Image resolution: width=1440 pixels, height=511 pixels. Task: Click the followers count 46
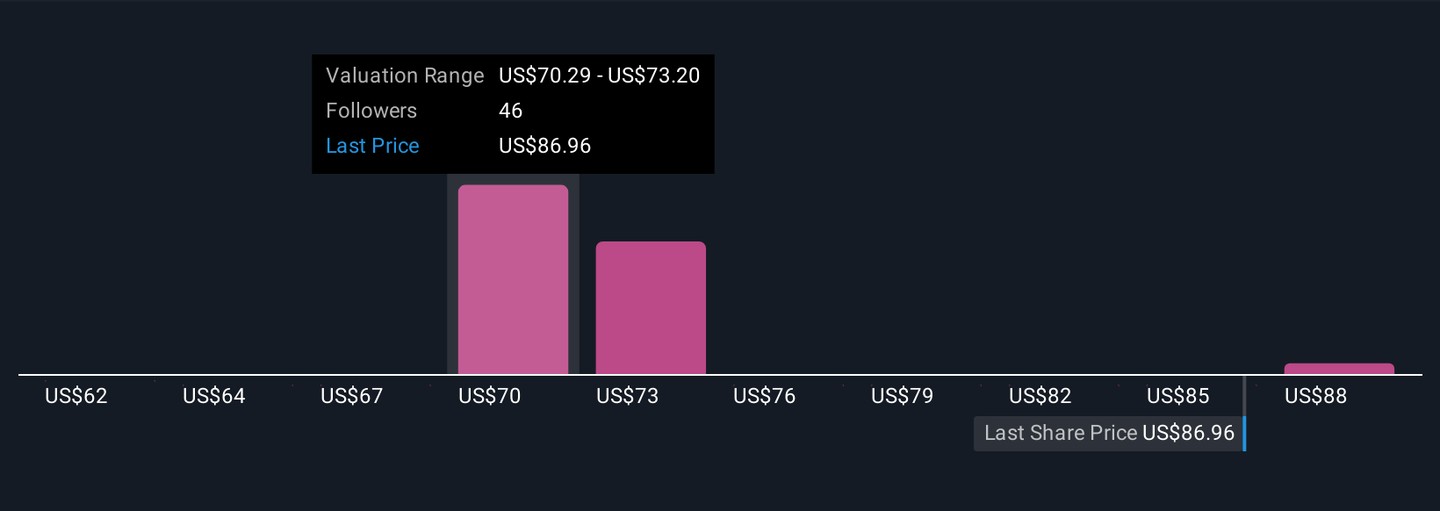511,111
